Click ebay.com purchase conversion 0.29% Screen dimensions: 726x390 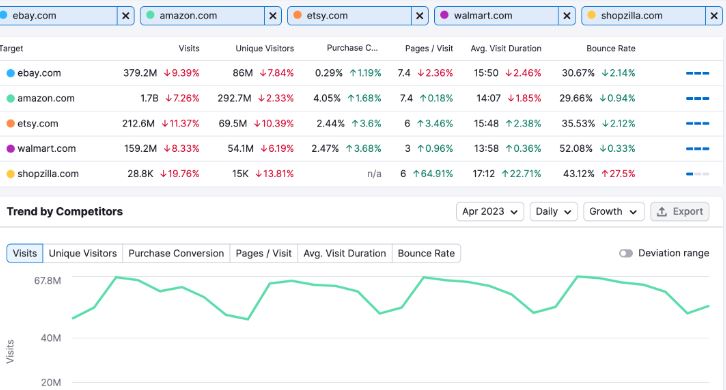point(329,73)
